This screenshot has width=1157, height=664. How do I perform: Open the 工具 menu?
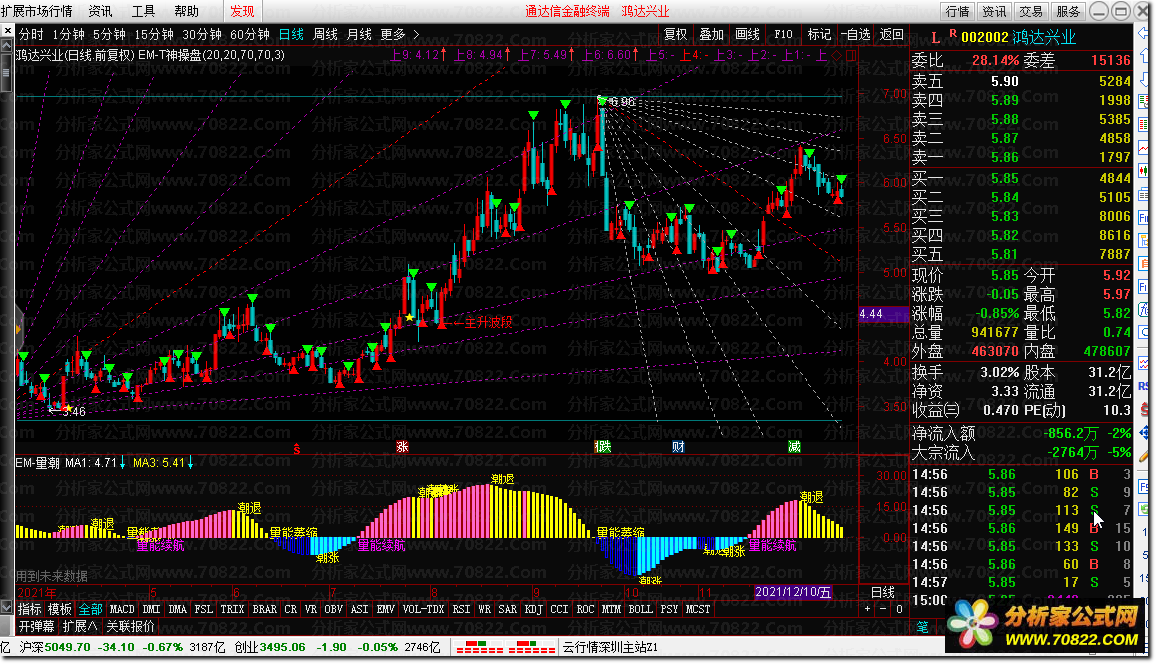[143, 11]
